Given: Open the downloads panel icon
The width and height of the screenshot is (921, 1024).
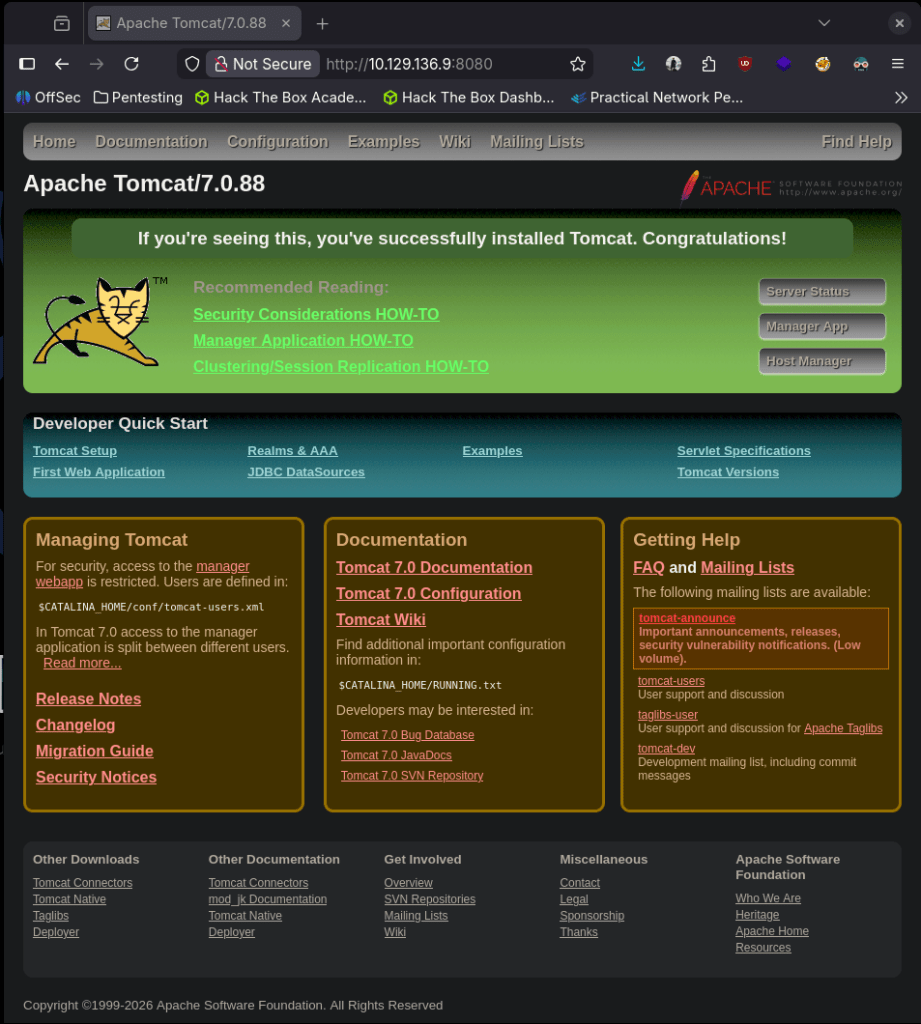Looking at the screenshot, I should (x=638, y=64).
